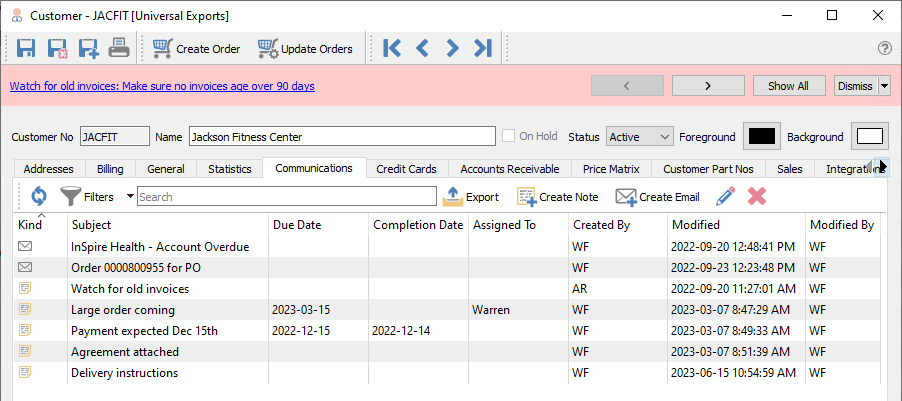Refresh the communications list

point(39,197)
